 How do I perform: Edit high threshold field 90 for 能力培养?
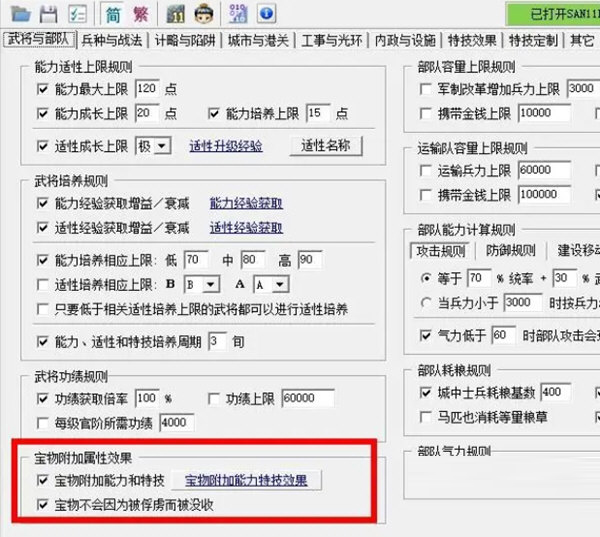tap(310, 260)
